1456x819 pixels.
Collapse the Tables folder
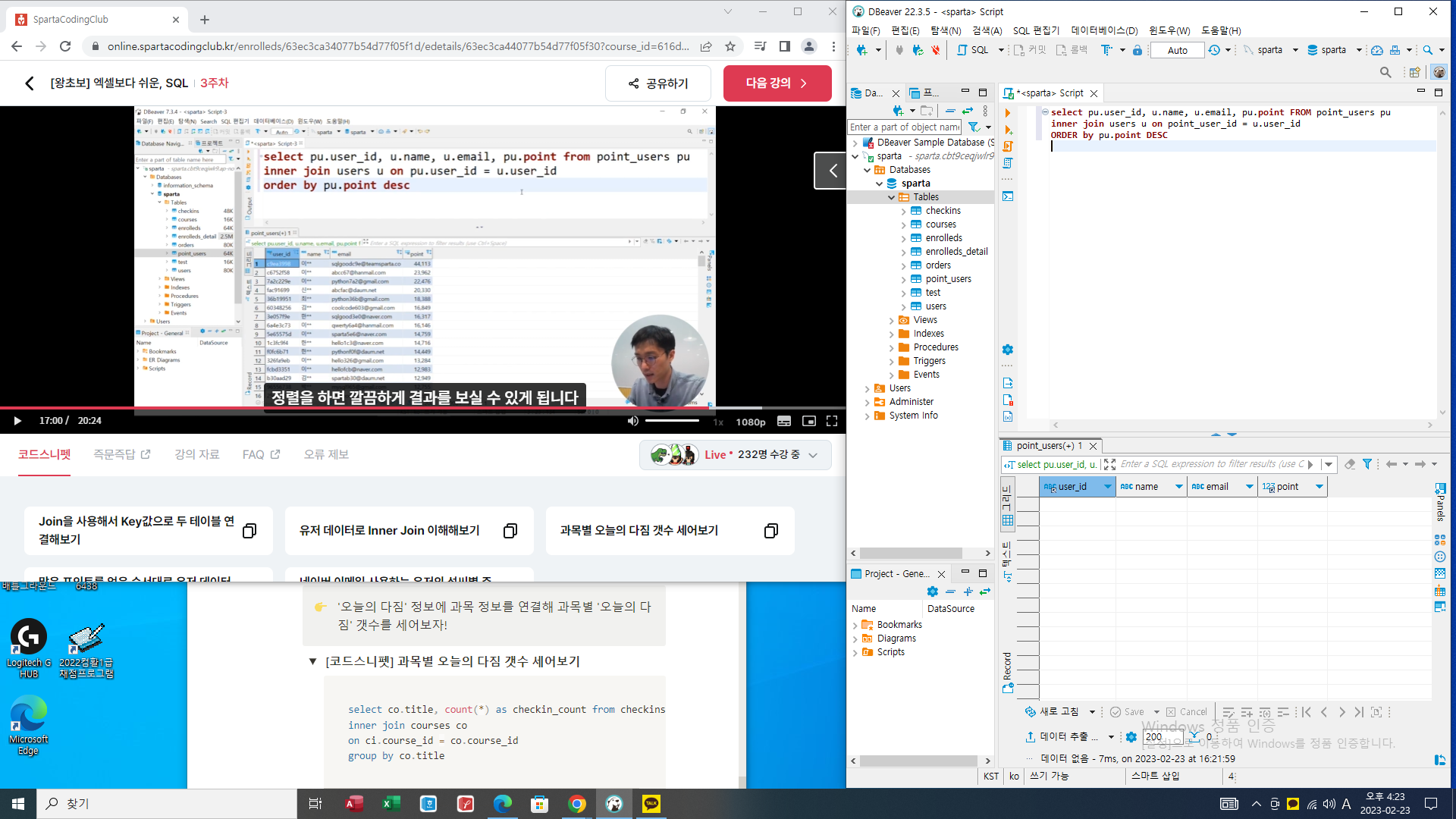[891, 197]
